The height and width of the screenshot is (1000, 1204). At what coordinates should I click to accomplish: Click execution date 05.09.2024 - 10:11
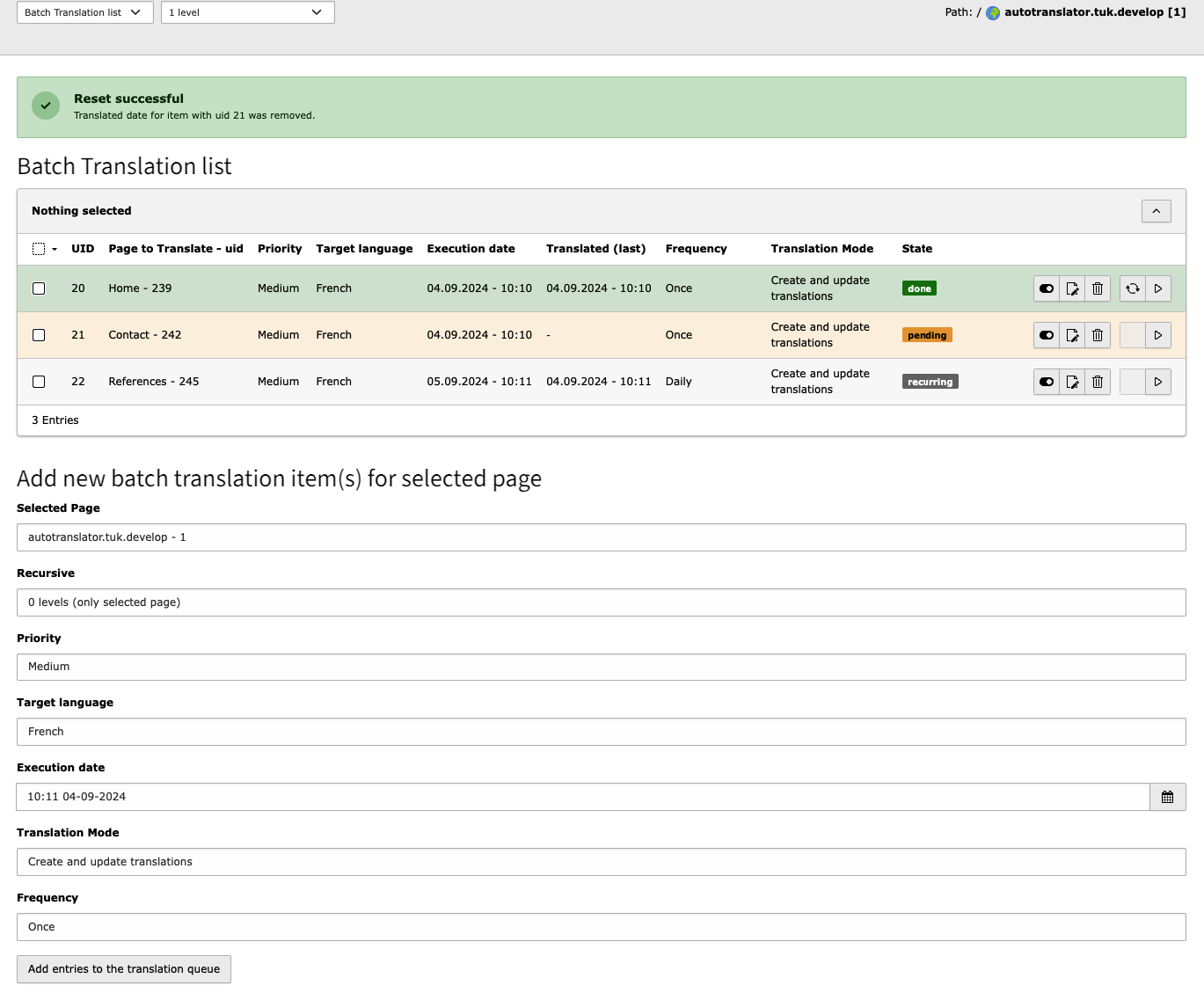[x=479, y=382]
